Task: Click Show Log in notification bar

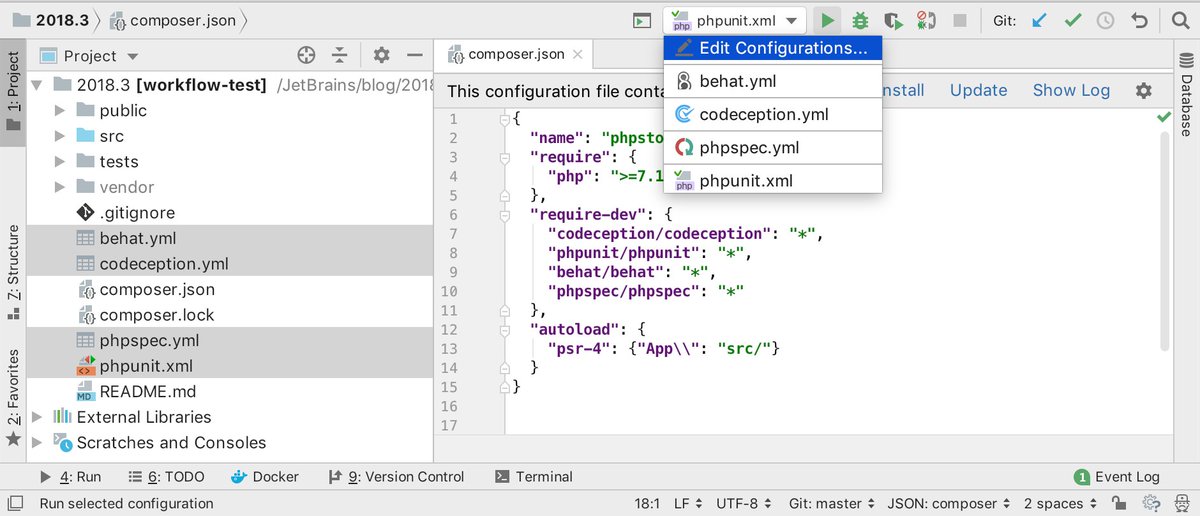Action: click(1071, 90)
